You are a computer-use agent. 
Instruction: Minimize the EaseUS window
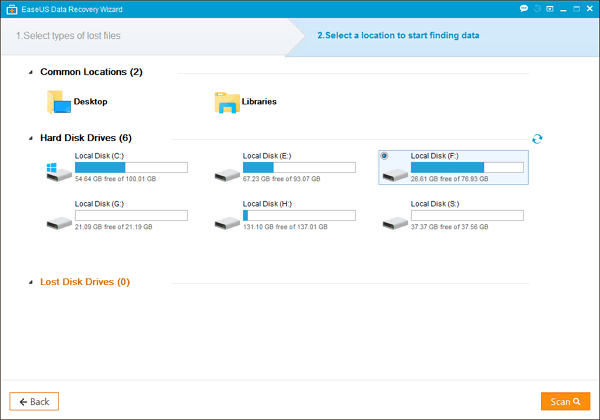tap(563, 9)
